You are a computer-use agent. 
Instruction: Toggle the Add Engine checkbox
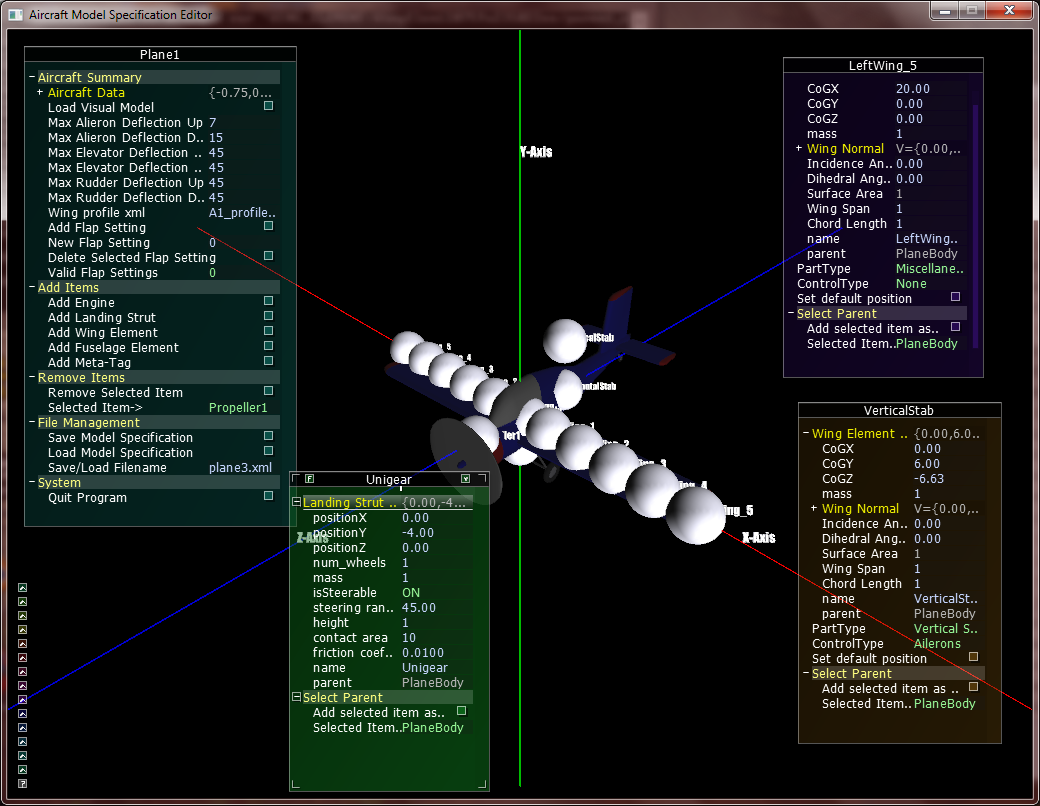click(x=267, y=302)
